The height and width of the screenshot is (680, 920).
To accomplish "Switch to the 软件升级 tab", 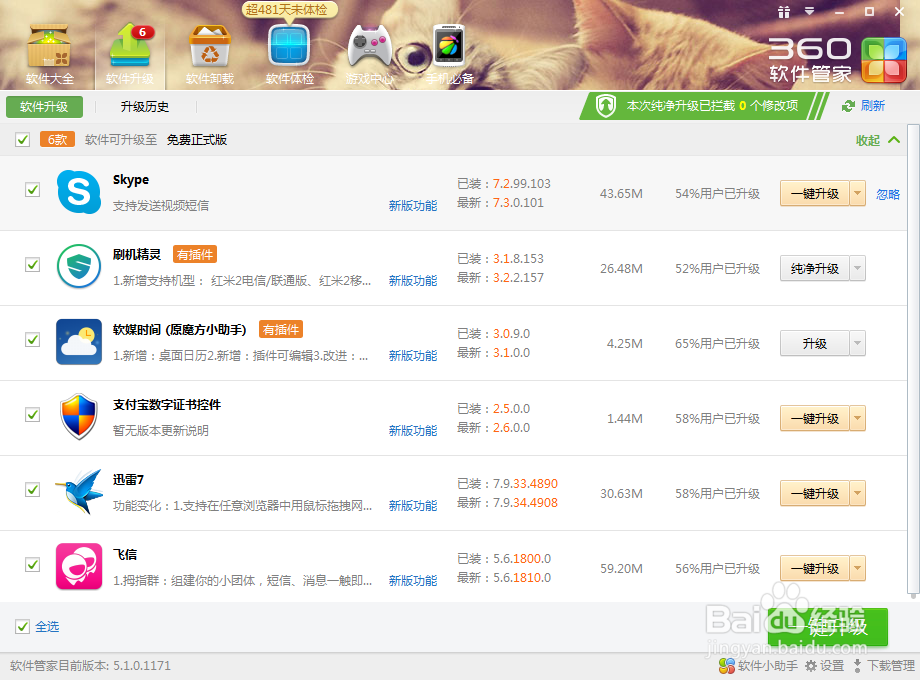I will click(x=44, y=106).
